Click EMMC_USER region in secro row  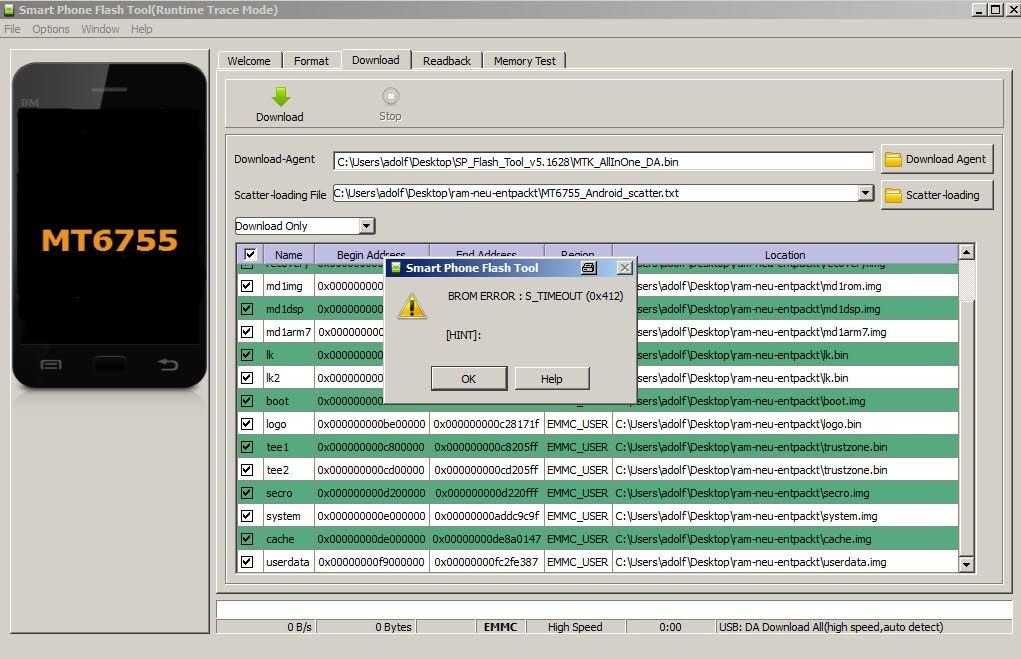coord(578,493)
